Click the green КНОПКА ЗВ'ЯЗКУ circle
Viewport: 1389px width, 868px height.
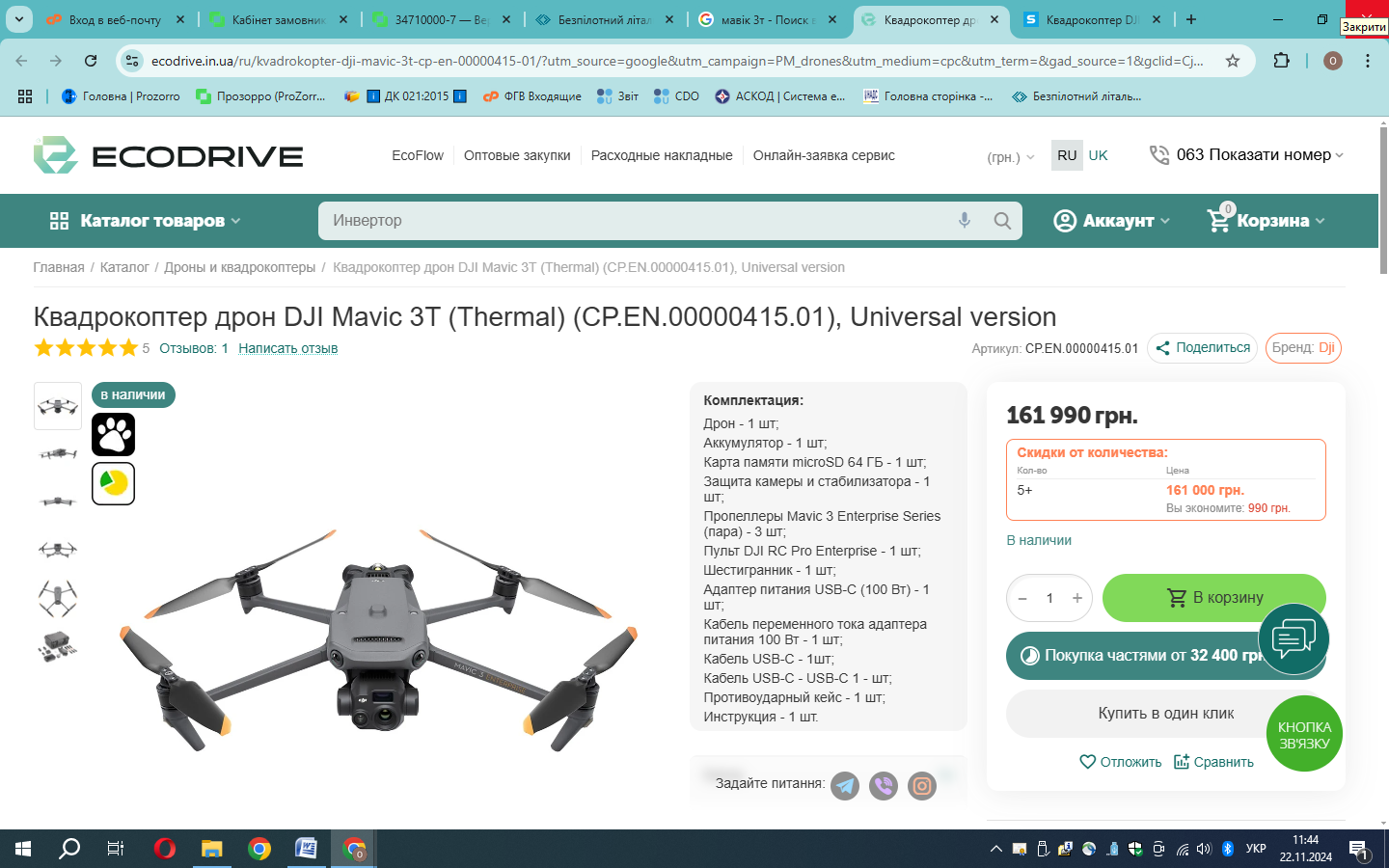pyautogui.click(x=1304, y=734)
